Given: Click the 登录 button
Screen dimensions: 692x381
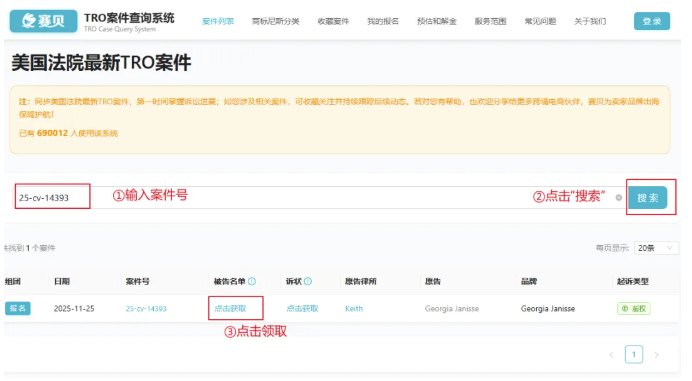Looking at the screenshot, I should 652,21.
